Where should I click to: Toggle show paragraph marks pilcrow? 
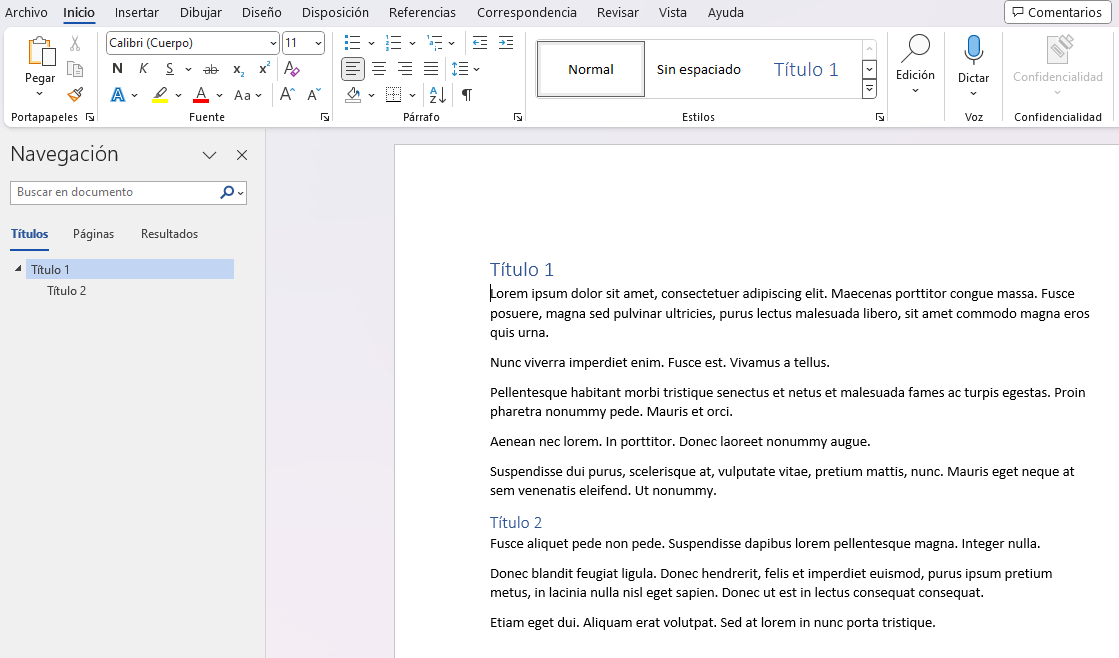click(466, 95)
